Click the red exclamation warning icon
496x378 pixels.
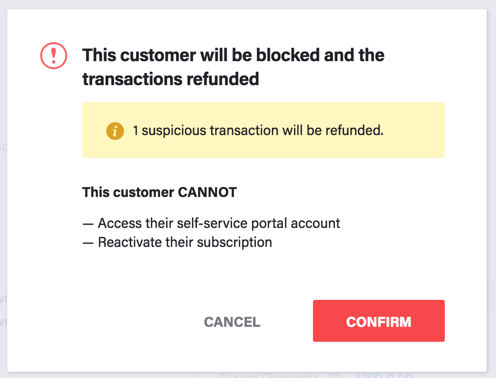pyautogui.click(x=54, y=56)
